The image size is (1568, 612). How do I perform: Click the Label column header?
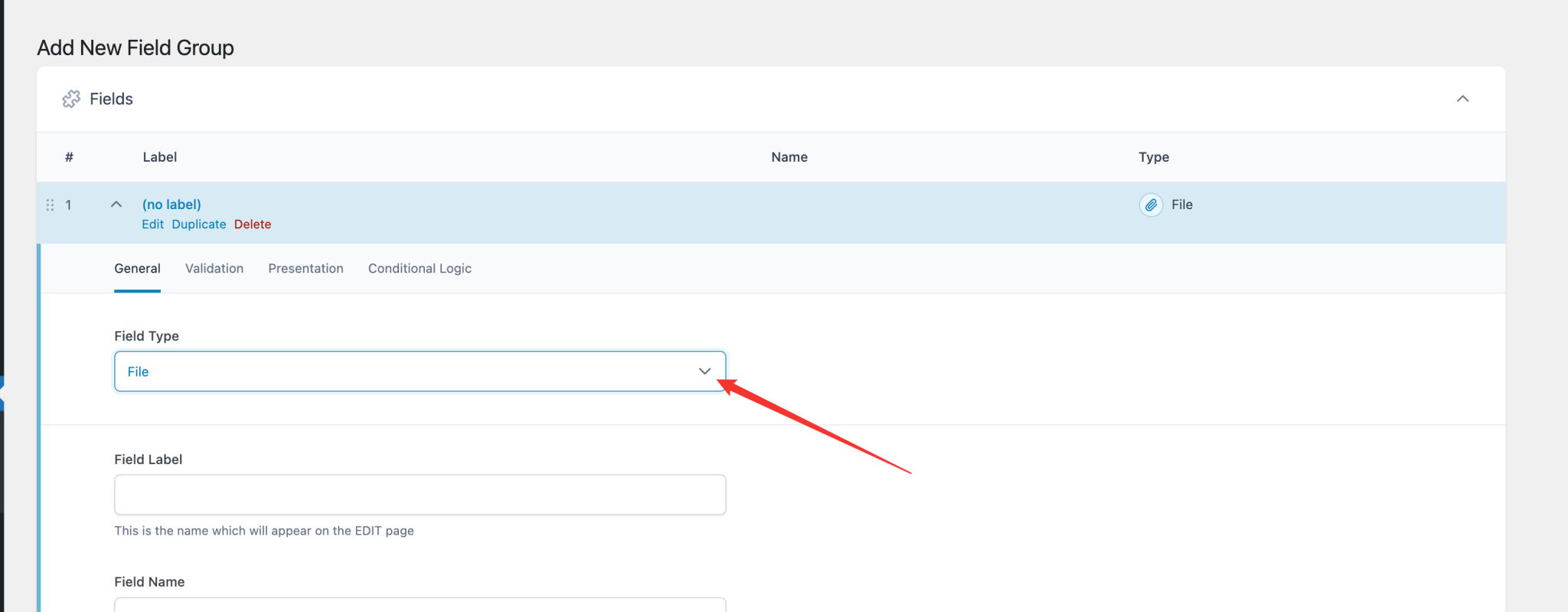[x=159, y=157]
